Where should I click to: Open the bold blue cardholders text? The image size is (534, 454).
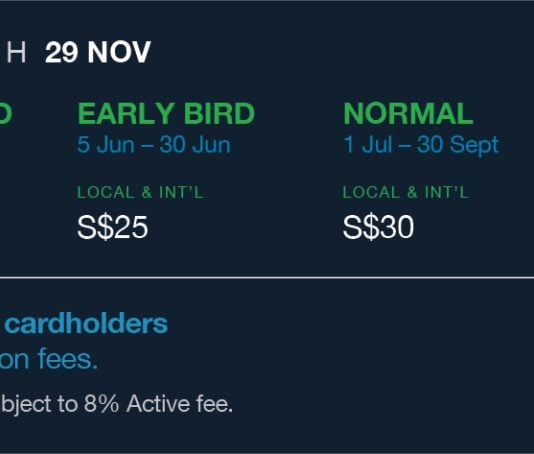click(x=86, y=324)
